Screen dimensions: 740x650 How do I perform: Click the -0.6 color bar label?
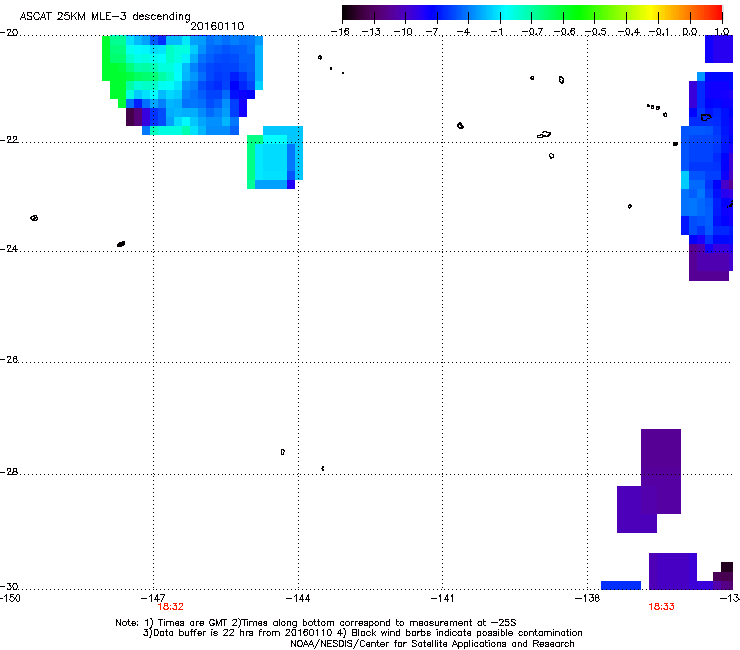(x=564, y=32)
